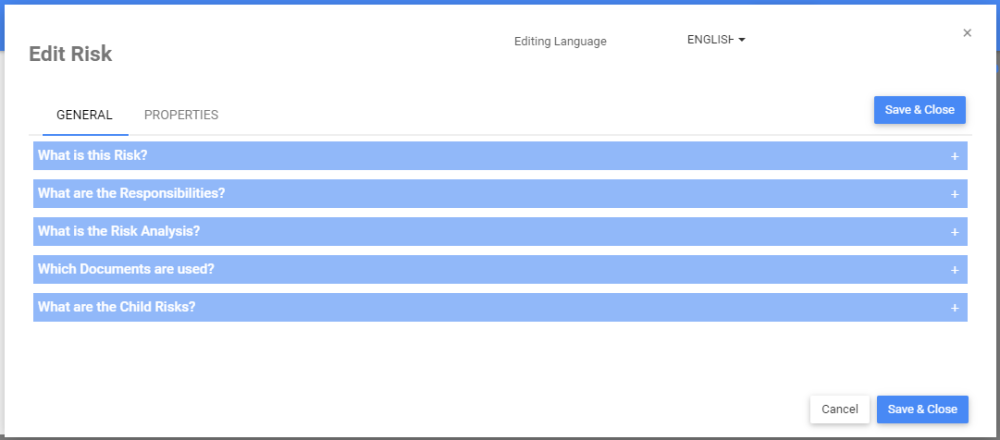Close the Edit Risk dialog with the X
Viewport: 1000px width, 440px height.
pyautogui.click(x=967, y=33)
